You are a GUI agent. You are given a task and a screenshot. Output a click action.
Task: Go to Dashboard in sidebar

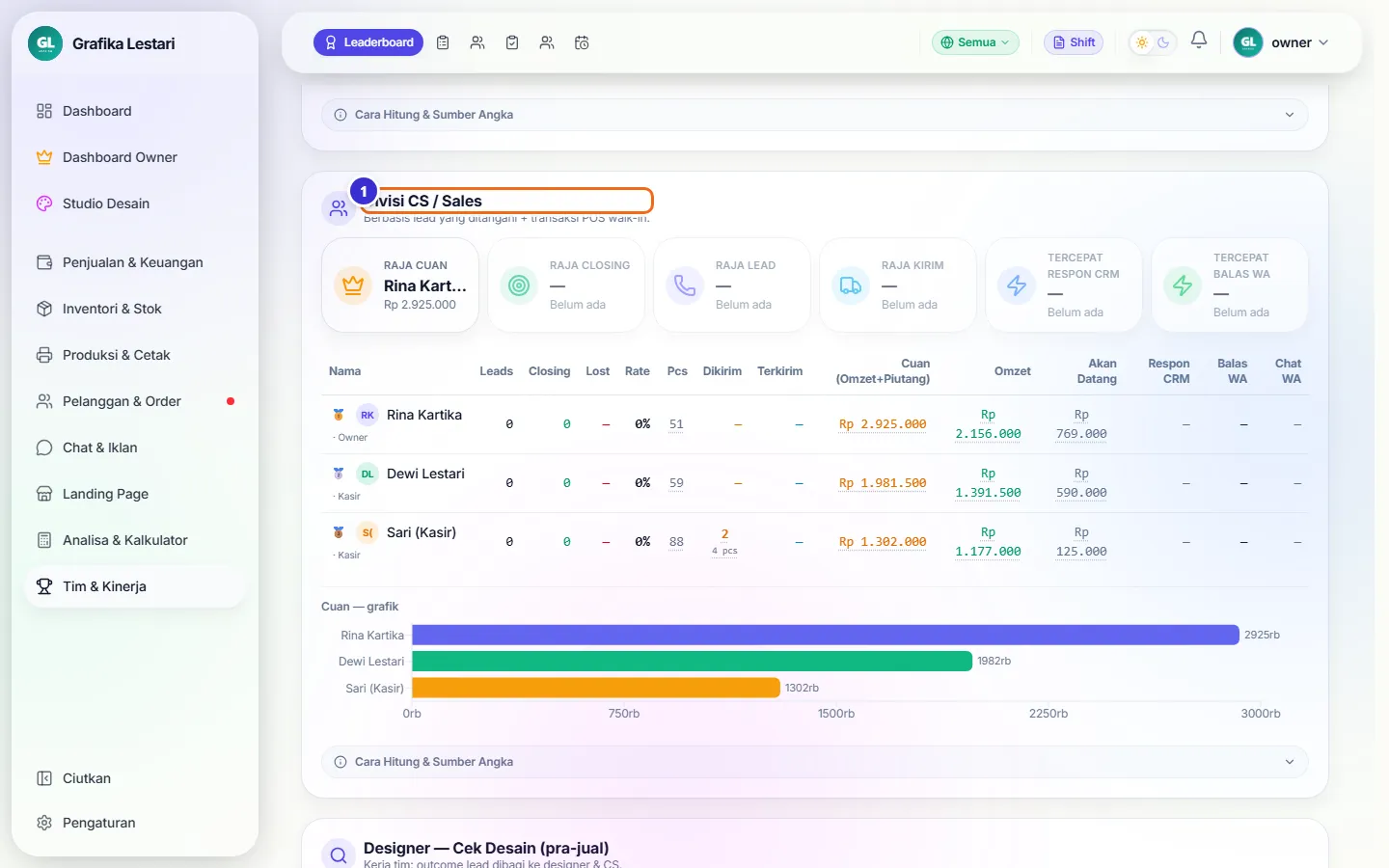135,111
